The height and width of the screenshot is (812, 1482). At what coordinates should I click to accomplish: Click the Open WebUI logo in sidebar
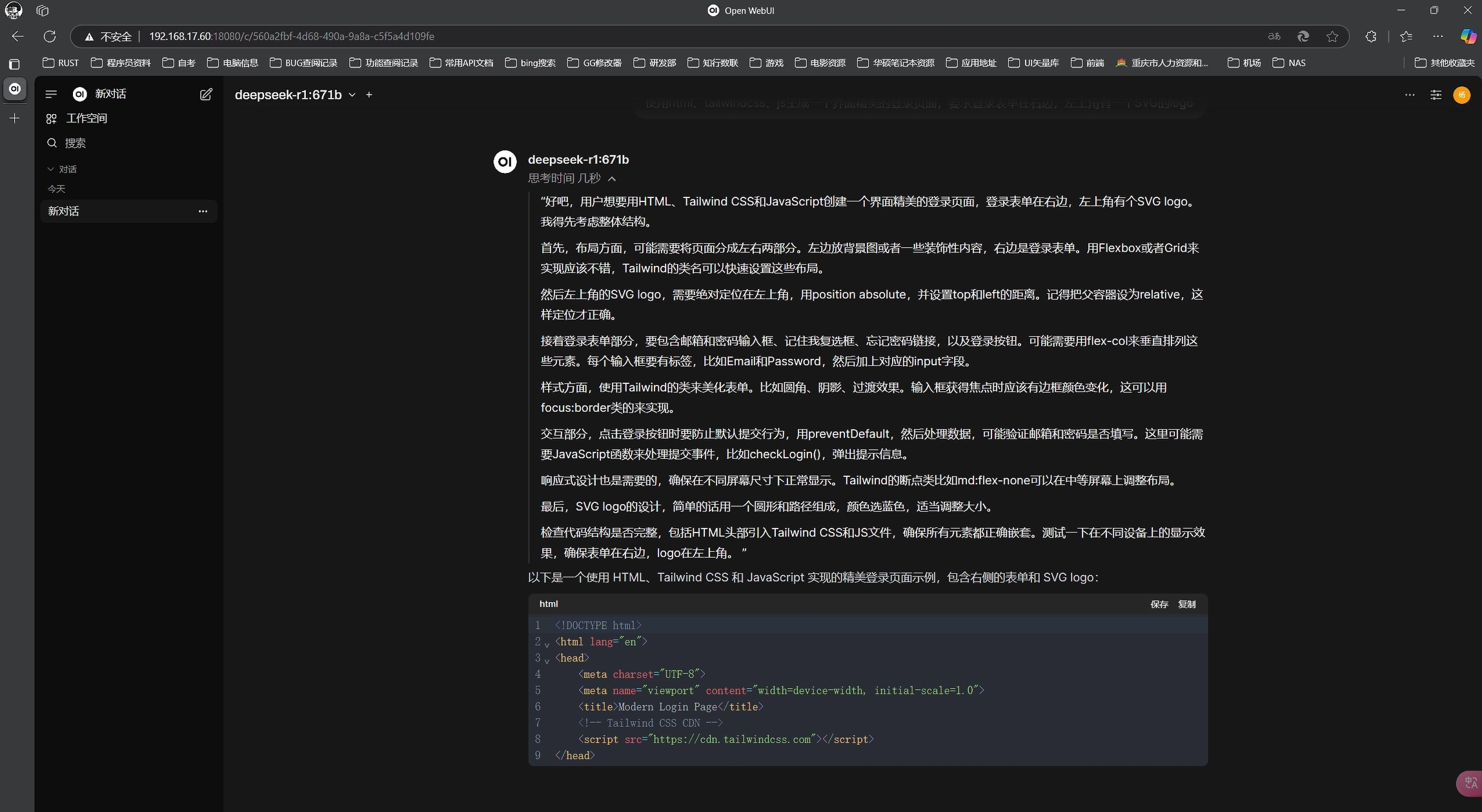coord(80,94)
